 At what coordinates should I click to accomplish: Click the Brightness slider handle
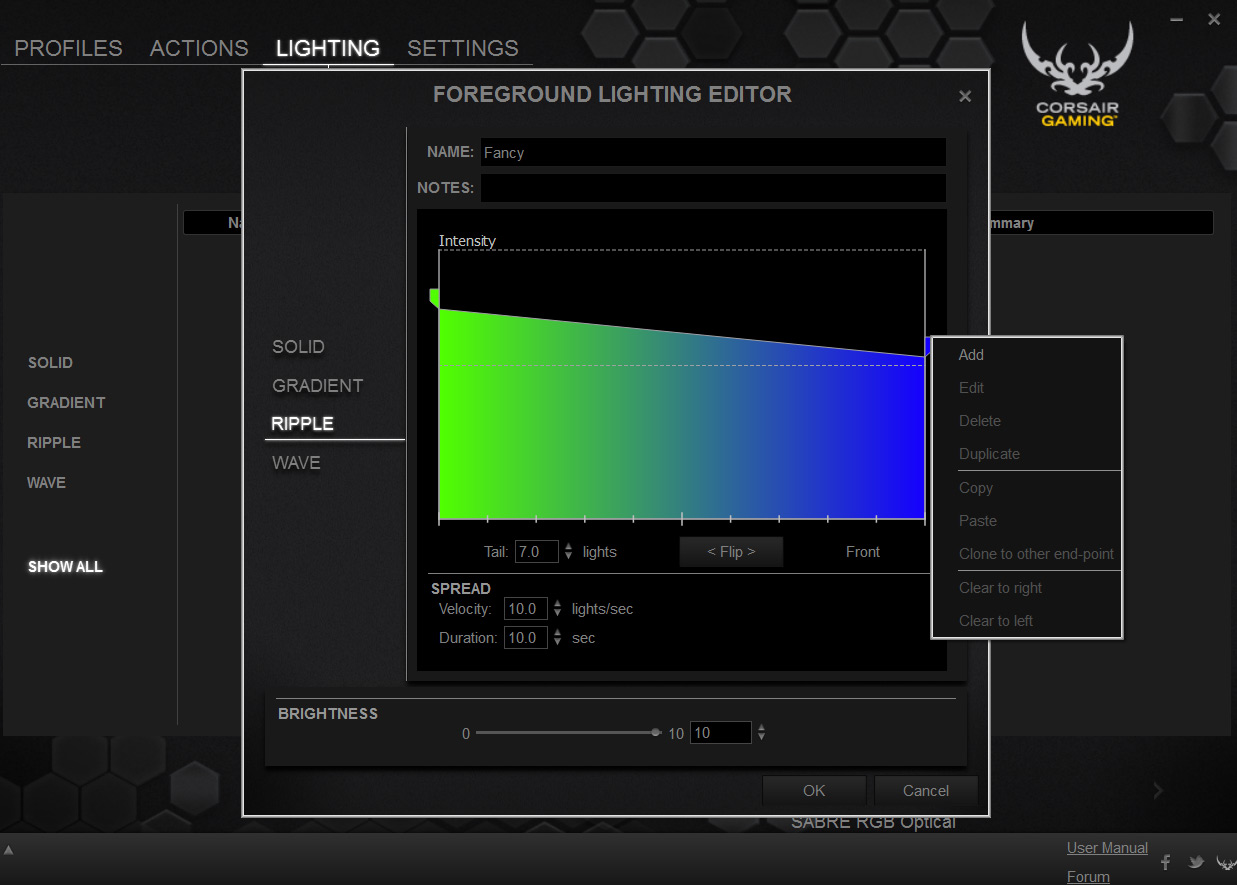(x=656, y=733)
